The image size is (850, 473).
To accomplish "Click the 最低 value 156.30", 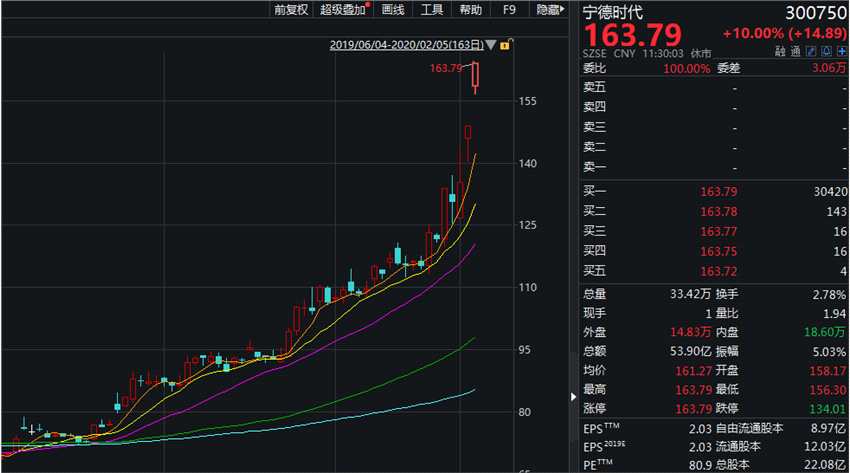I will point(828,390).
